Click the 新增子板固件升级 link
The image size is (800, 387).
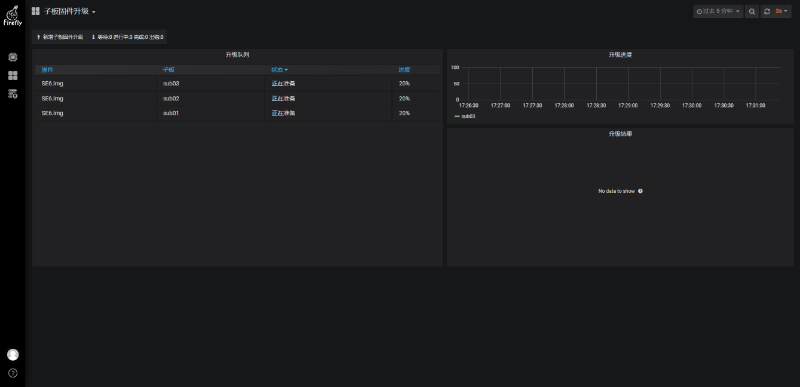point(60,37)
